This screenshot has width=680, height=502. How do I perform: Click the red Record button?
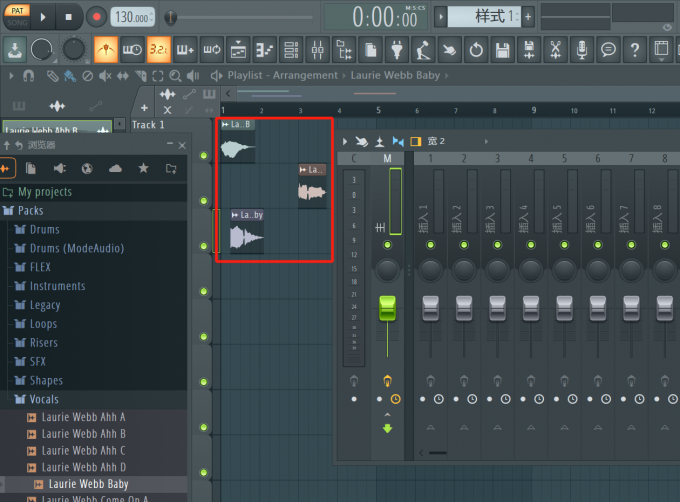pyautogui.click(x=96, y=17)
